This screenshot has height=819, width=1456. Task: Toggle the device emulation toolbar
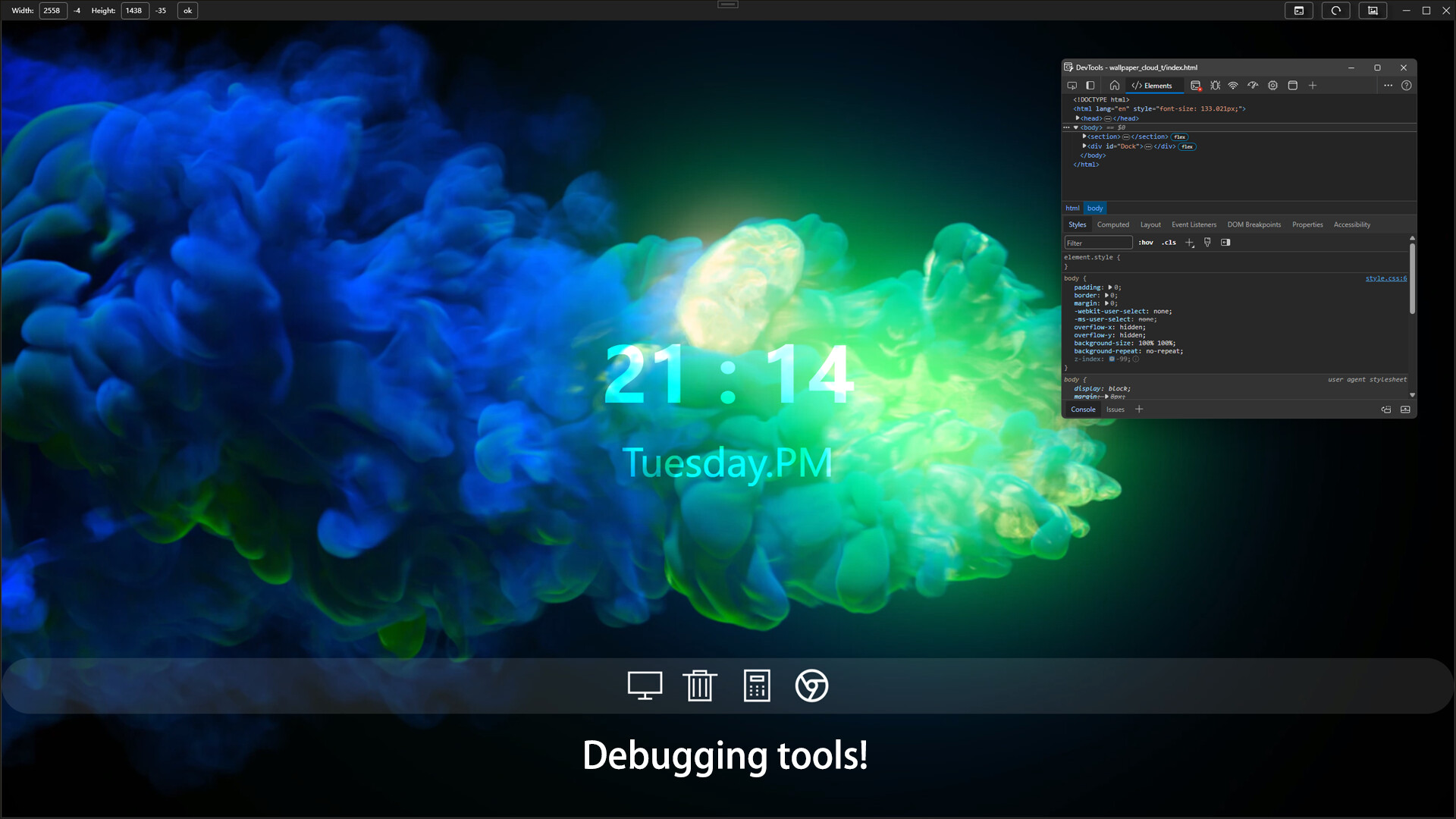click(x=1090, y=85)
